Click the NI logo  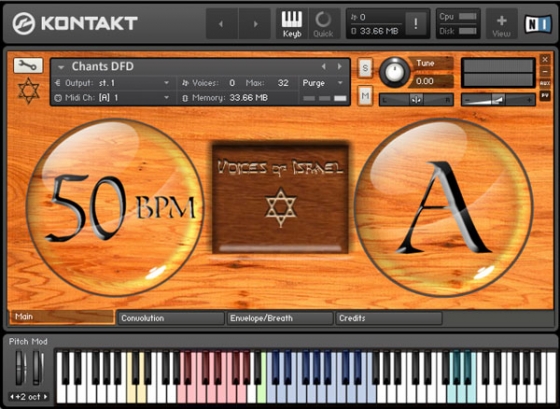pos(538,24)
